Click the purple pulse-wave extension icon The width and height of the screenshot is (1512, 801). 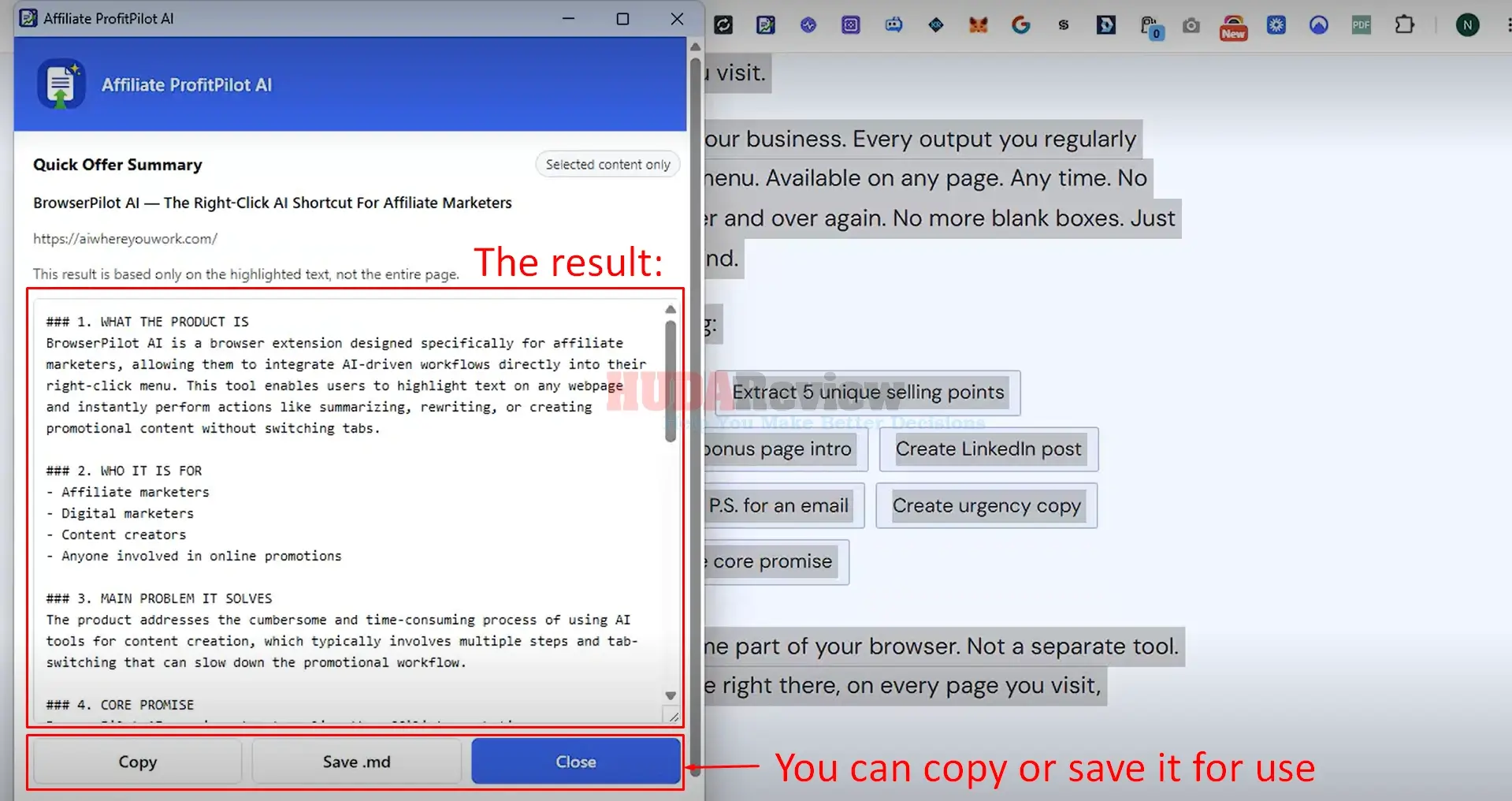point(808,25)
